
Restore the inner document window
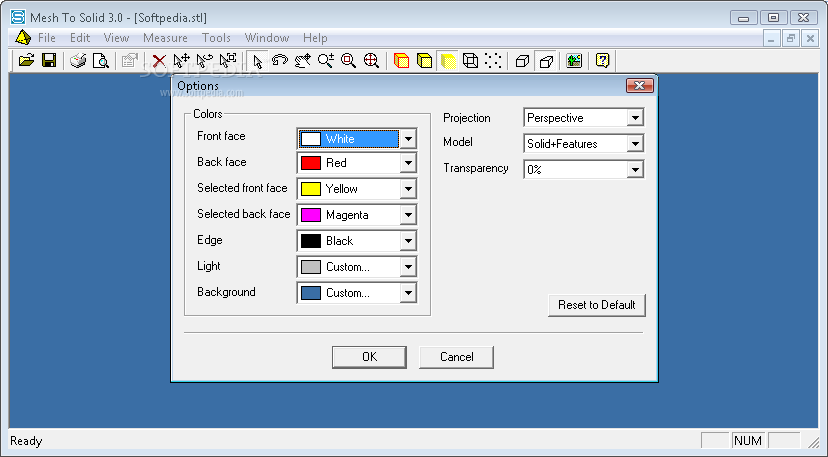(x=791, y=39)
